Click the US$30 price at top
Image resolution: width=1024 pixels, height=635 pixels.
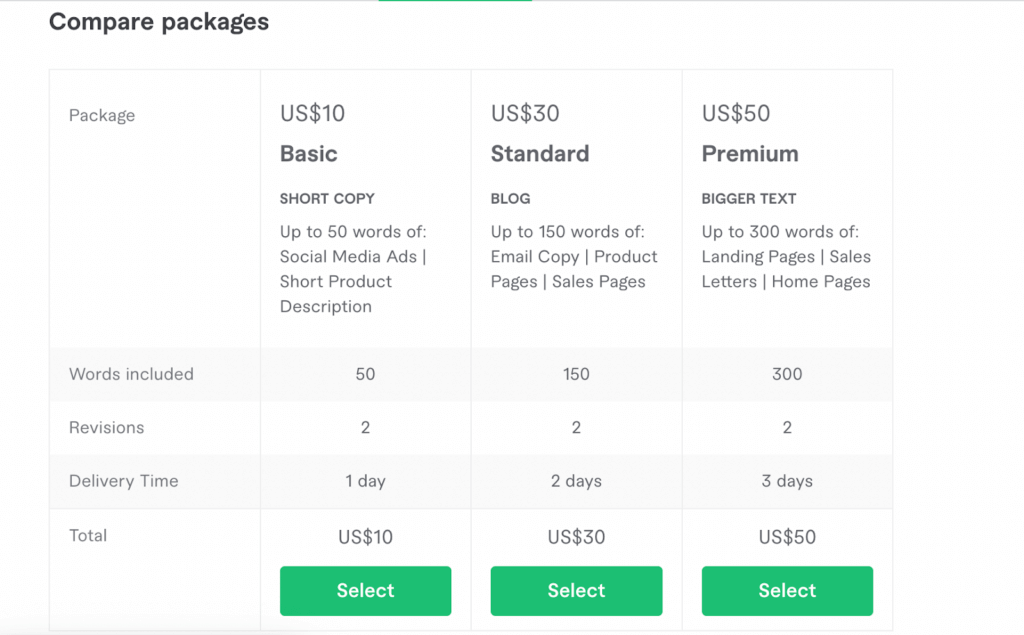click(x=525, y=114)
